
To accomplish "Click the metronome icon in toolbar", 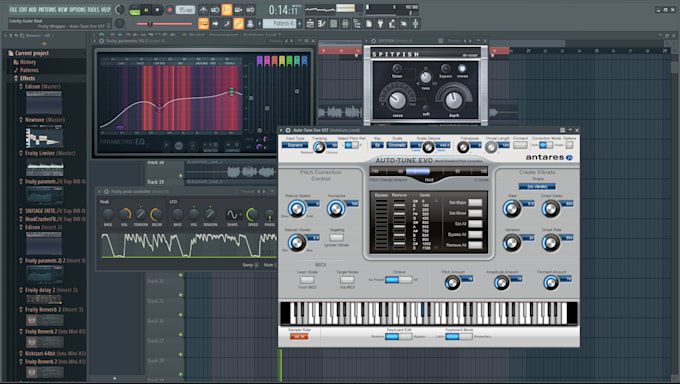I will pos(203,10).
